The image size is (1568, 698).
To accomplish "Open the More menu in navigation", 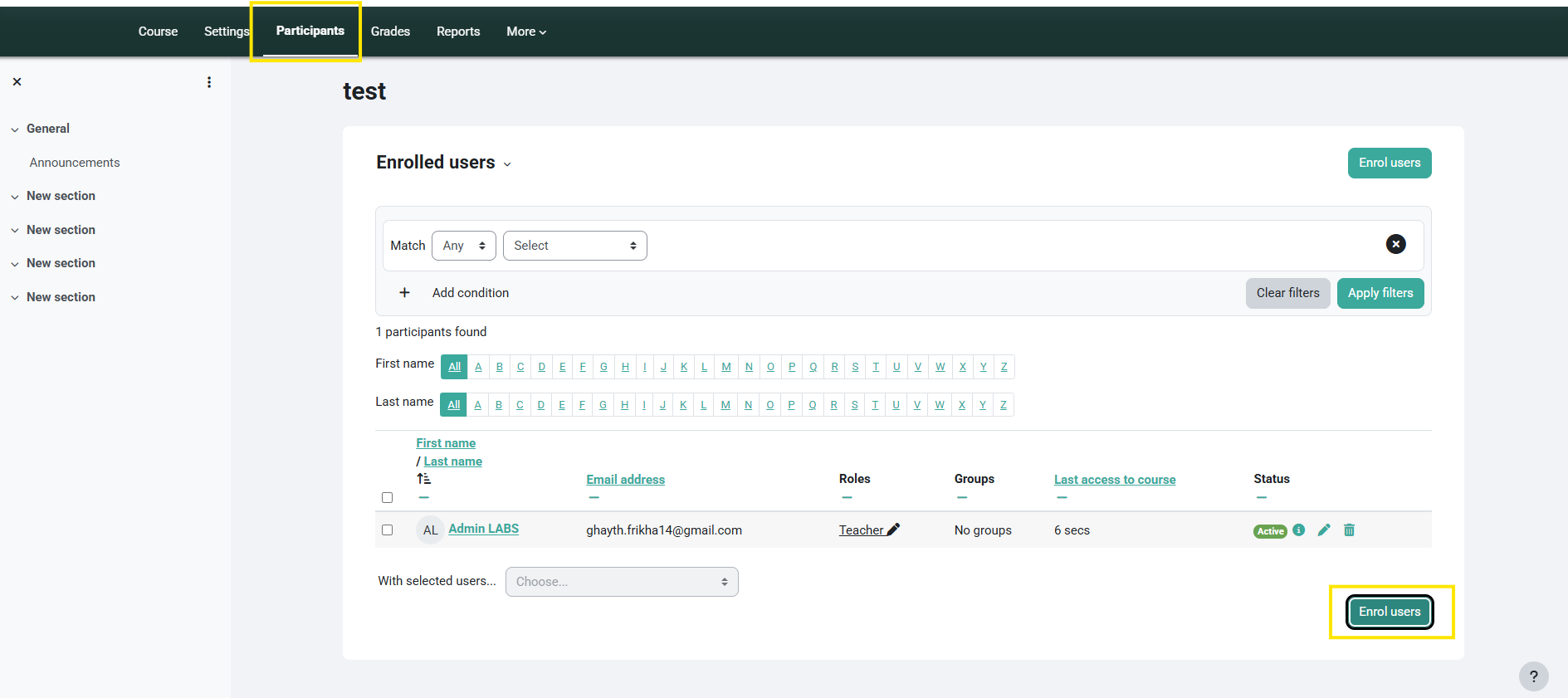I will point(525,32).
